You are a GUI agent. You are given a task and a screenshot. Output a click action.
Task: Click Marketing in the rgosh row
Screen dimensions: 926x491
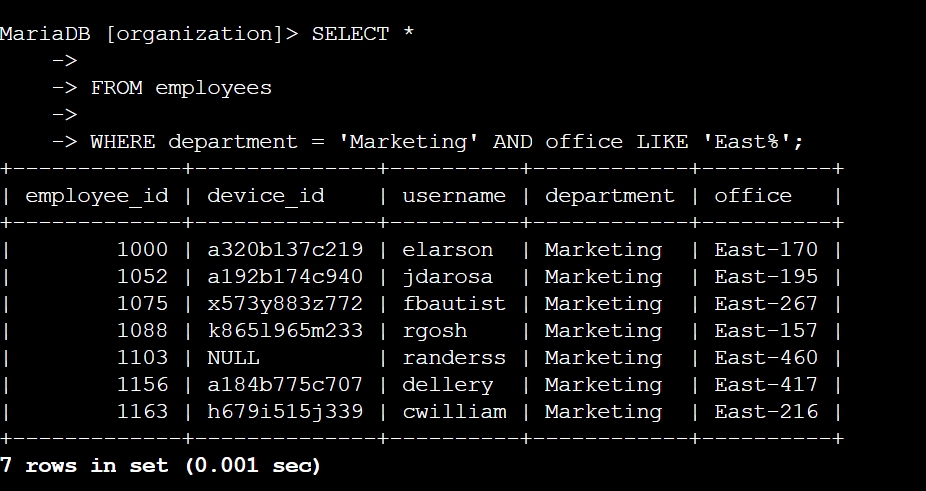603,331
